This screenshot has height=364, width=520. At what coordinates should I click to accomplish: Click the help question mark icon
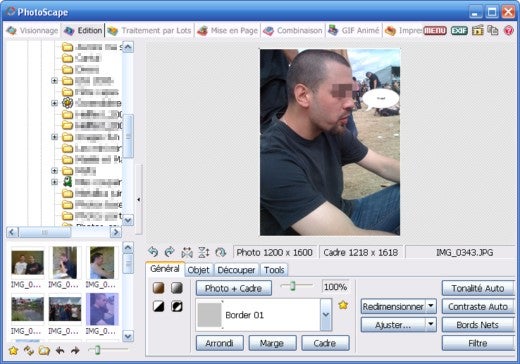(x=509, y=31)
